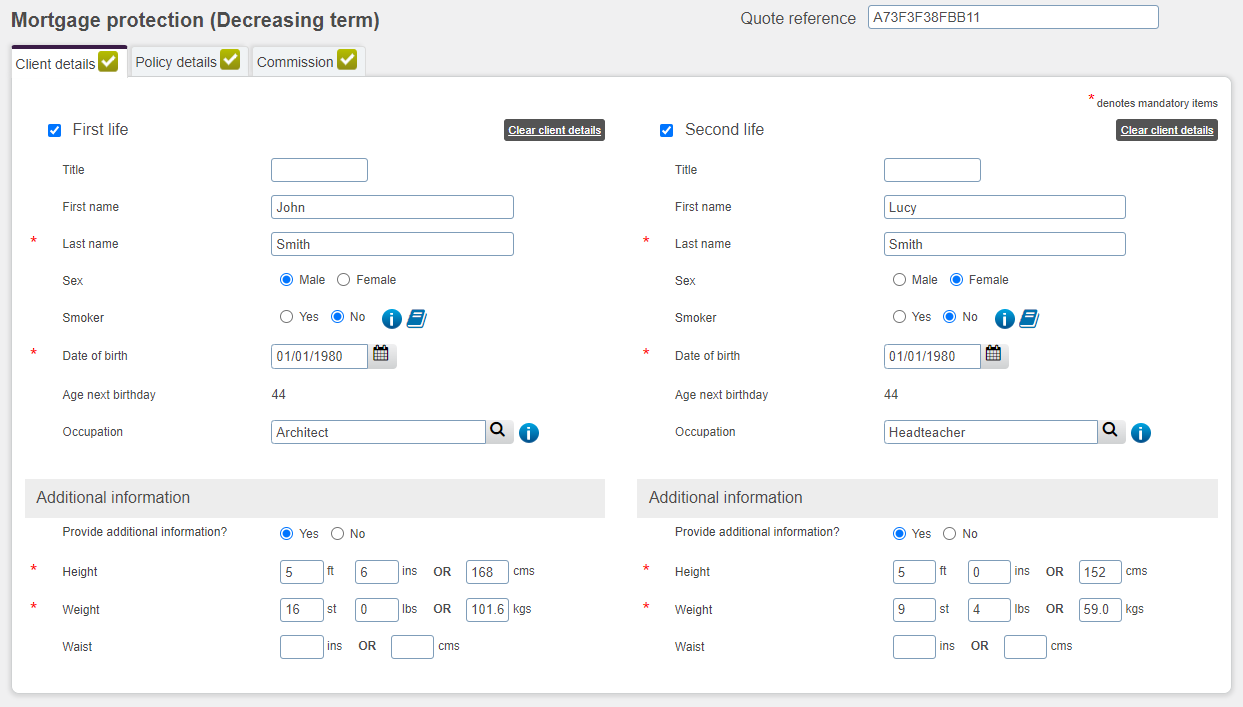1243x707 pixels.
Task: Select No for First life additional information
Action: coord(338,534)
